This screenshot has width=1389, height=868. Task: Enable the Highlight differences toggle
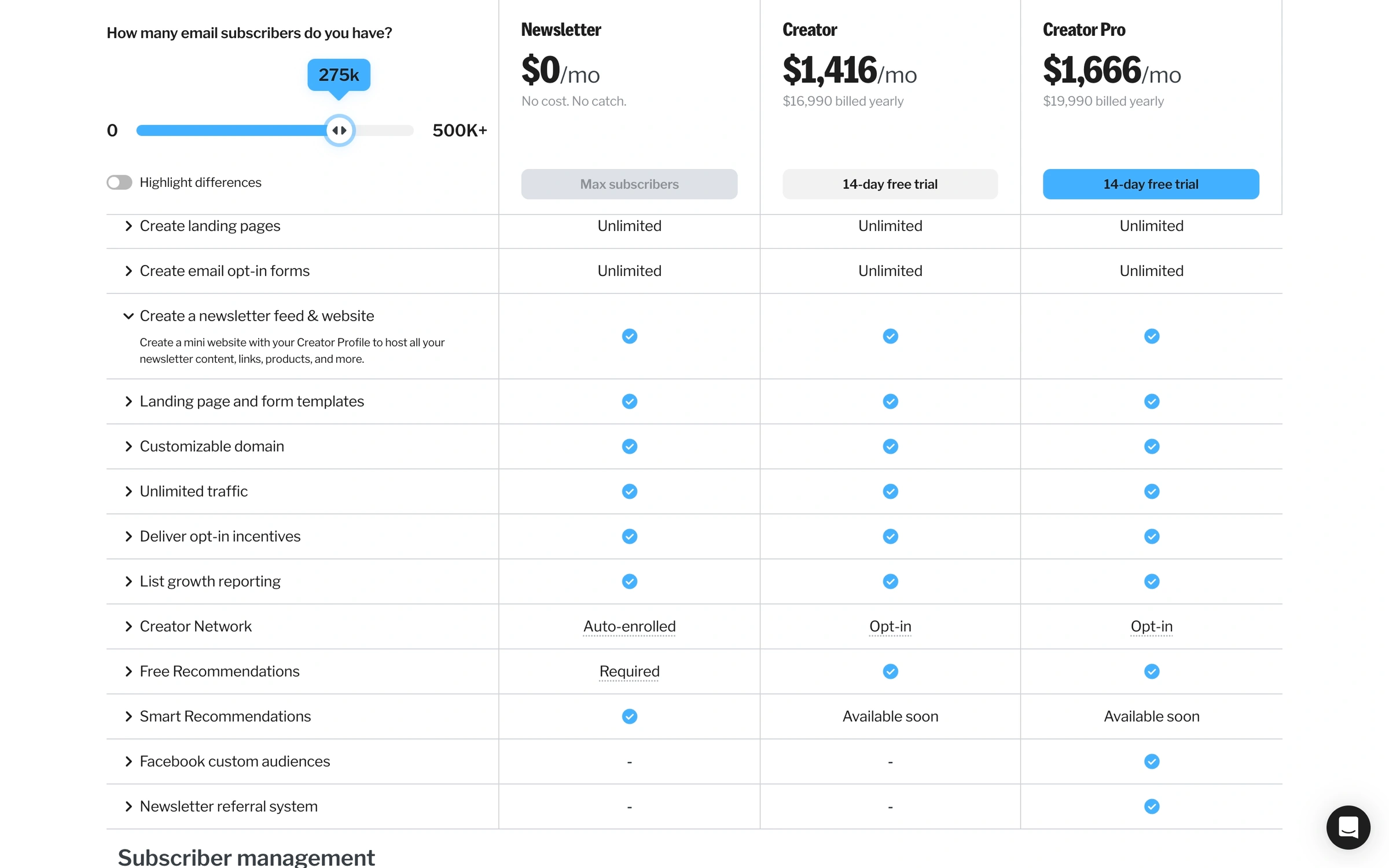pos(119,182)
